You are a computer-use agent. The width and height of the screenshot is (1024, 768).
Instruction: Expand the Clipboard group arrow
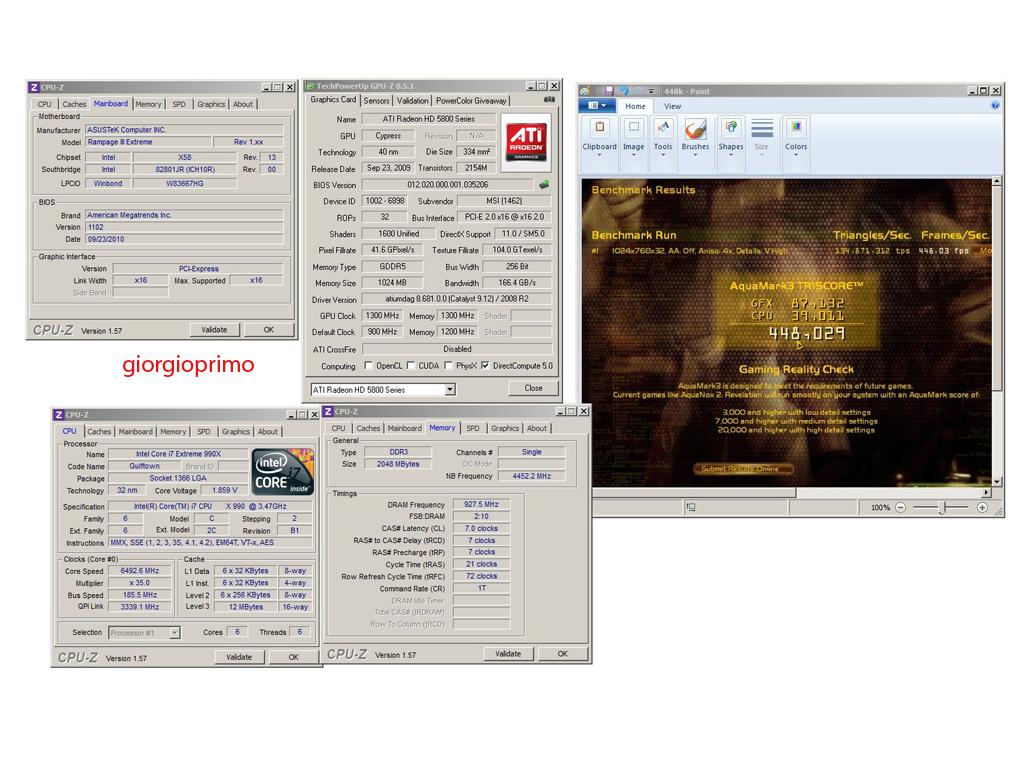(599, 155)
